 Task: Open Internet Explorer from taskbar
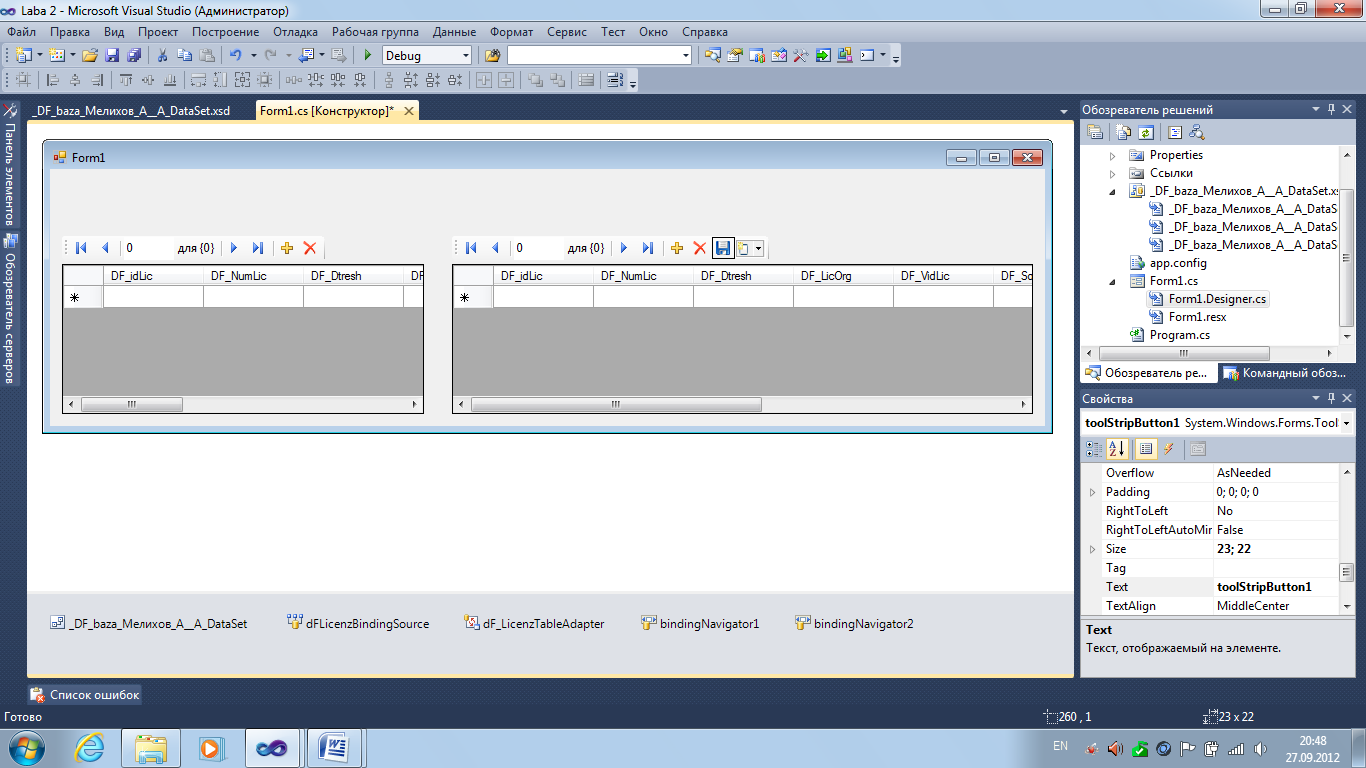pos(90,747)
